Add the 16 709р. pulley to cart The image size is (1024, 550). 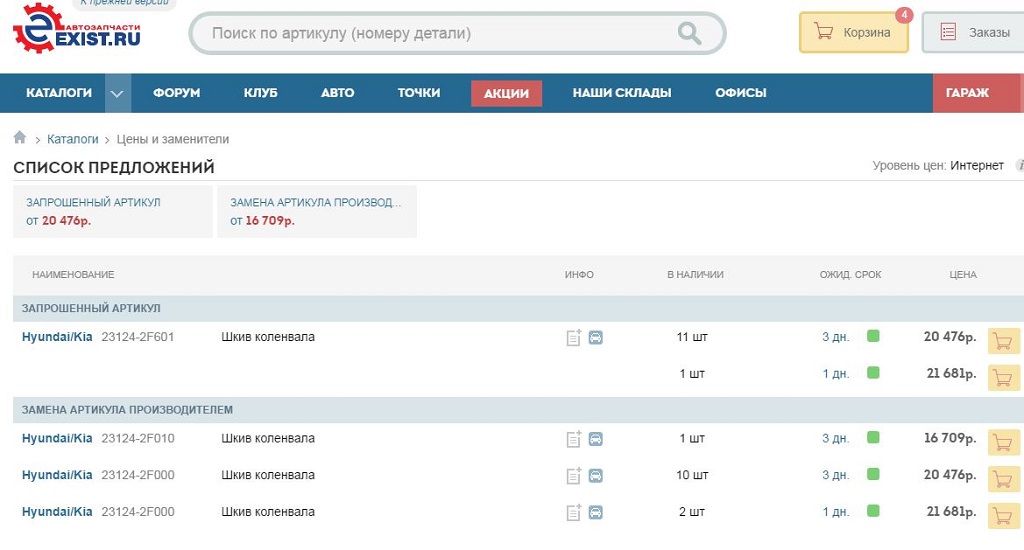click(x=1003, y=442)
